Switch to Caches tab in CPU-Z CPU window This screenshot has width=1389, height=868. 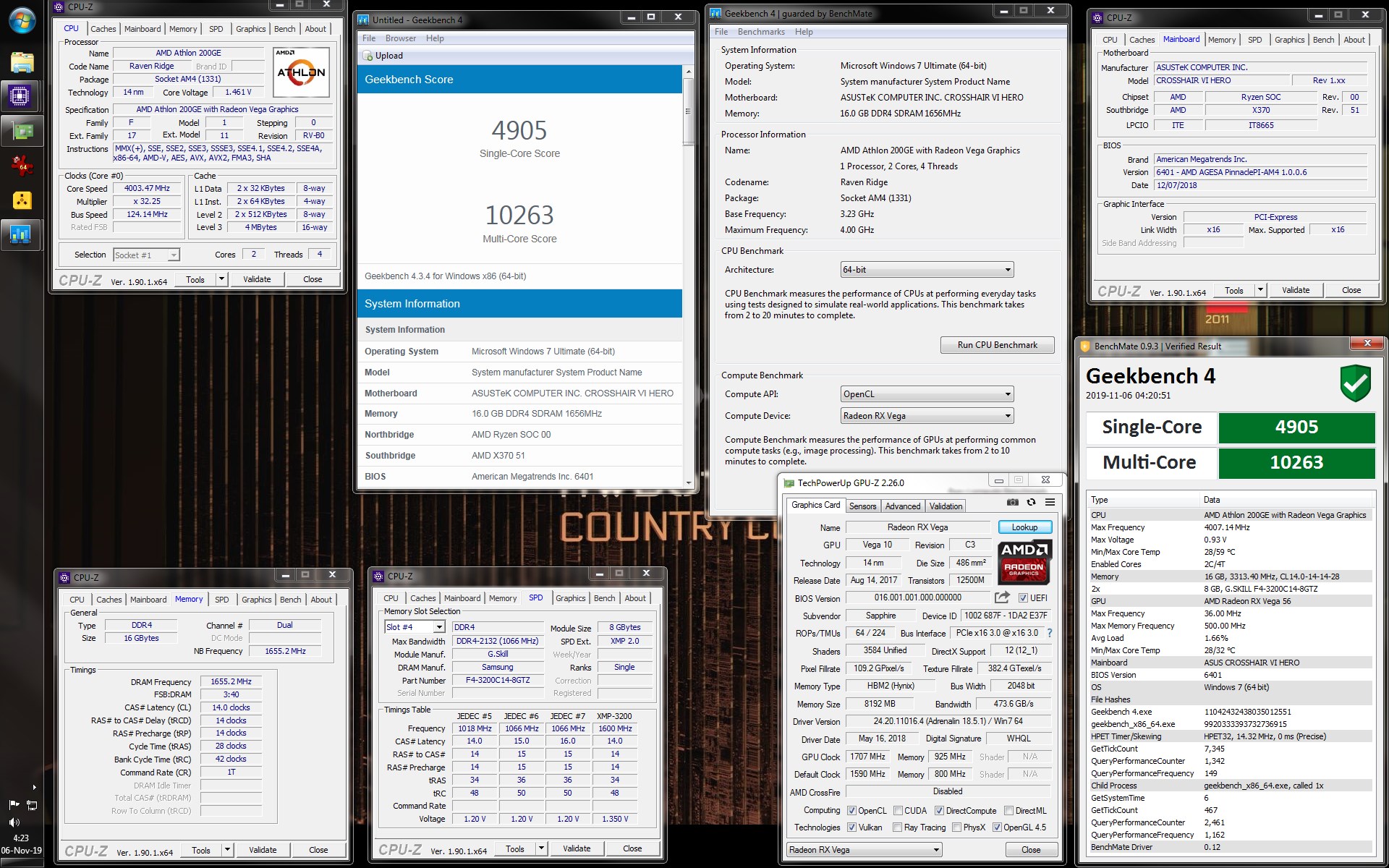click(x=103, y=29)
